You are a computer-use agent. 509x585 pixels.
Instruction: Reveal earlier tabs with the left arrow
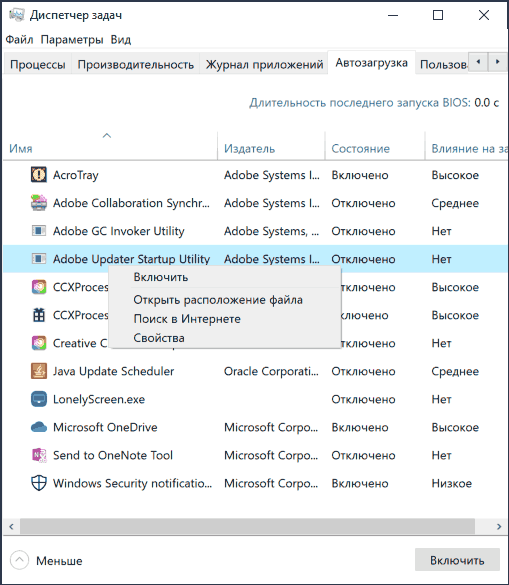tap(478, 62)
